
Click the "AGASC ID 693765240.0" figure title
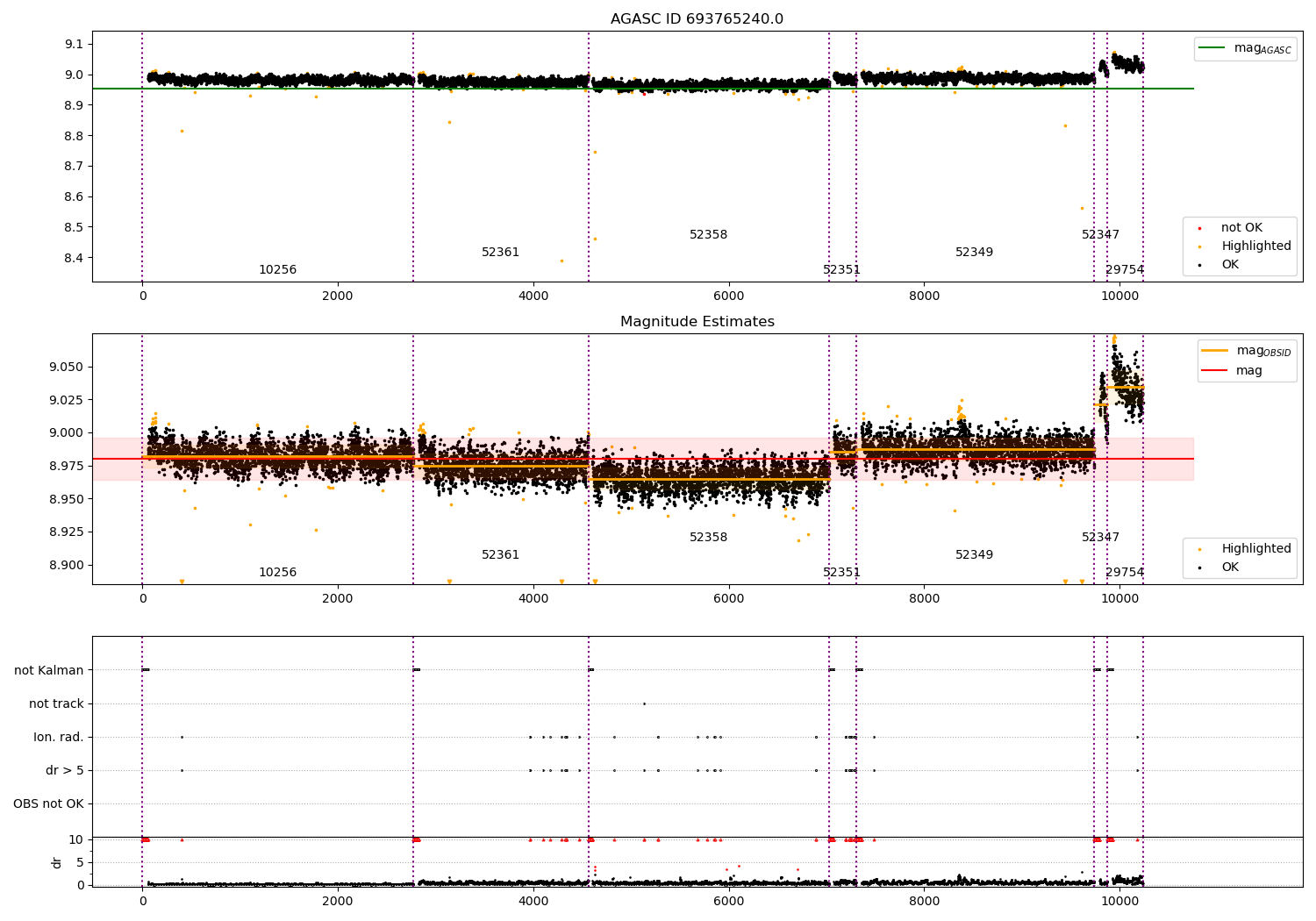coord(697,19)
